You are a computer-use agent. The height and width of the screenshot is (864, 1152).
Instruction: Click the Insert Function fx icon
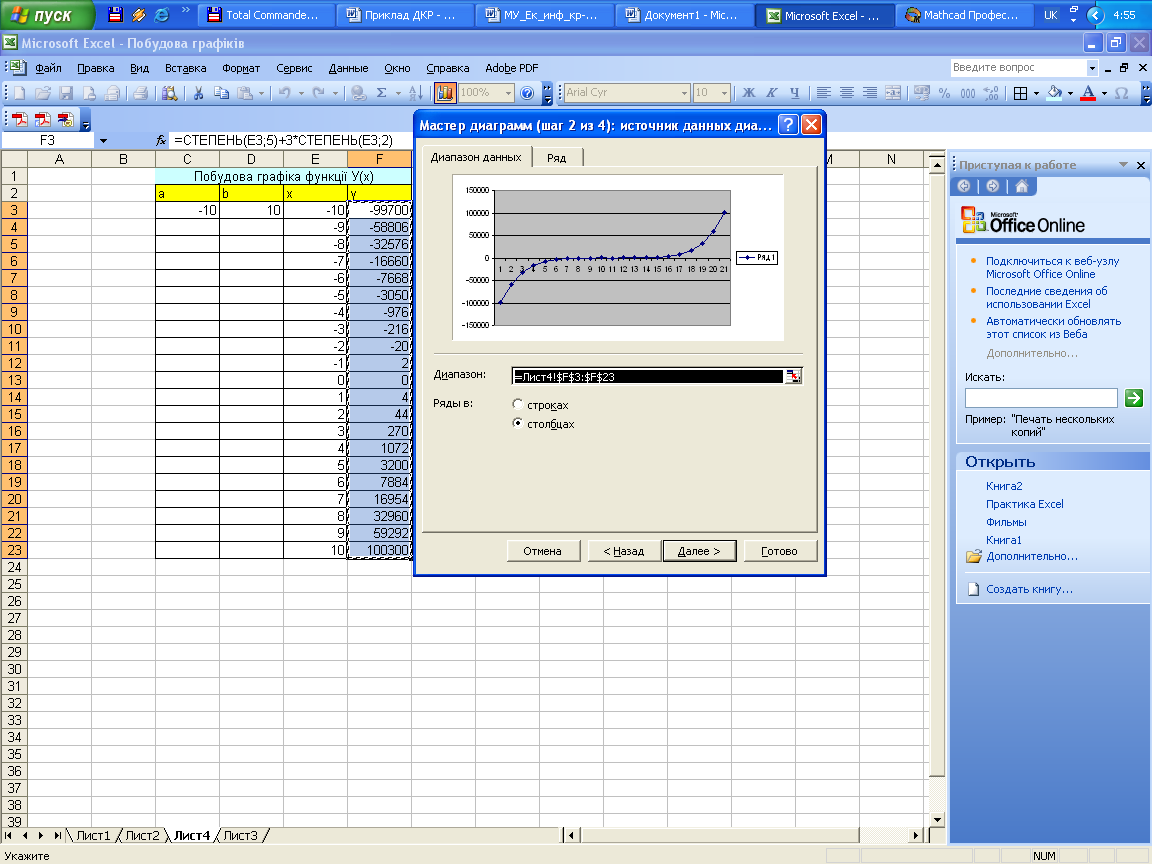tap(161, 140)
